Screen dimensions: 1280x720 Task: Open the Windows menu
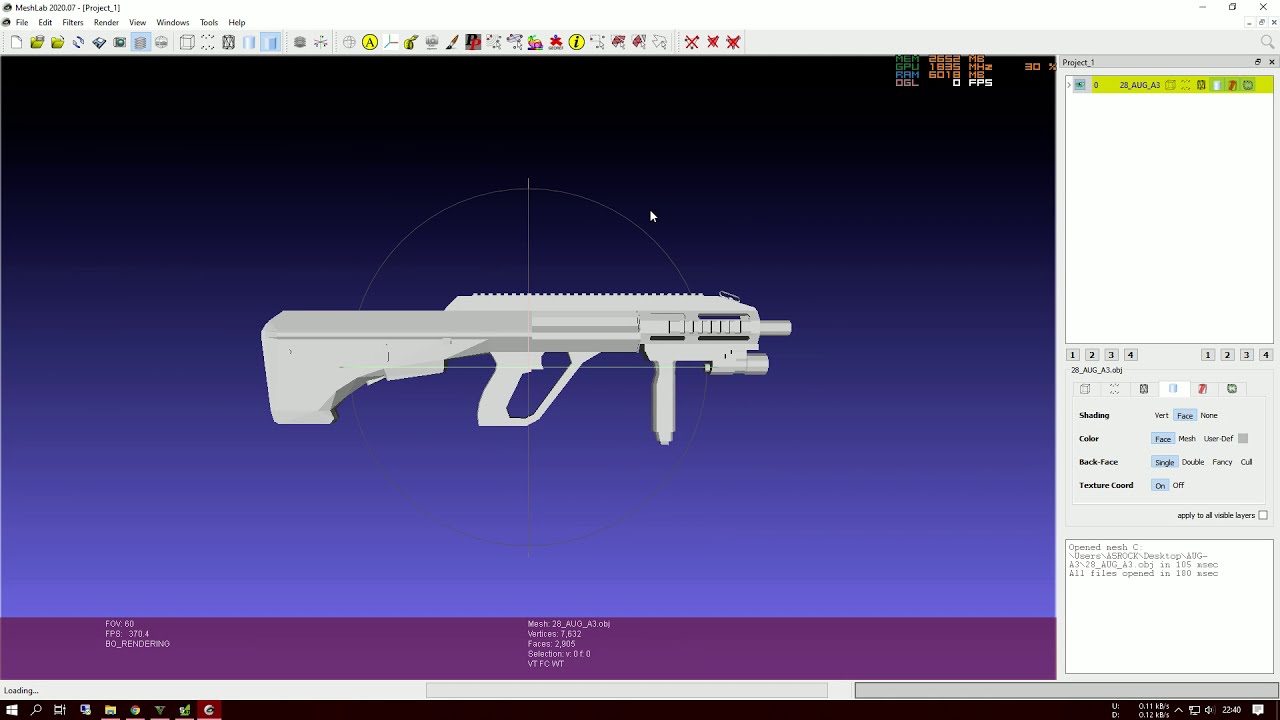pyautogui.click(x=173, y=22)
